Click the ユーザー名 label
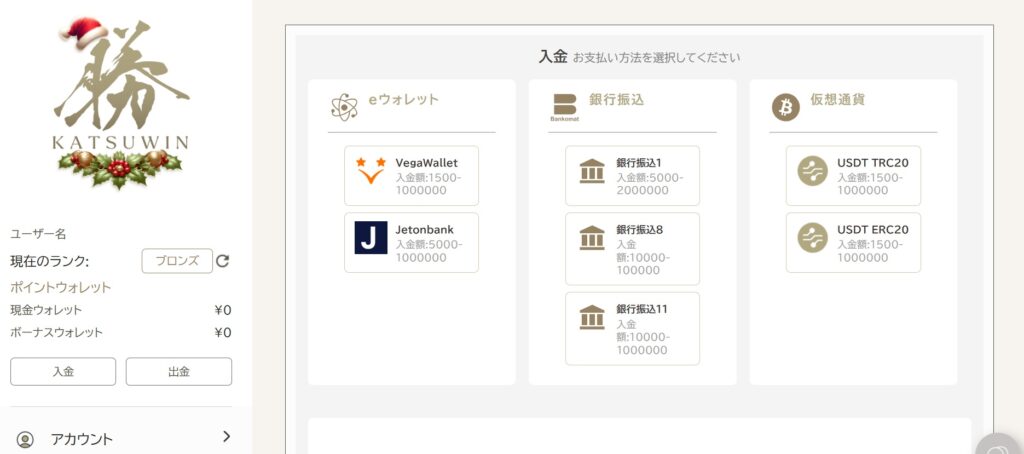Image resolution: width=1024 pixels, height=454 pixels. (39, 235)
